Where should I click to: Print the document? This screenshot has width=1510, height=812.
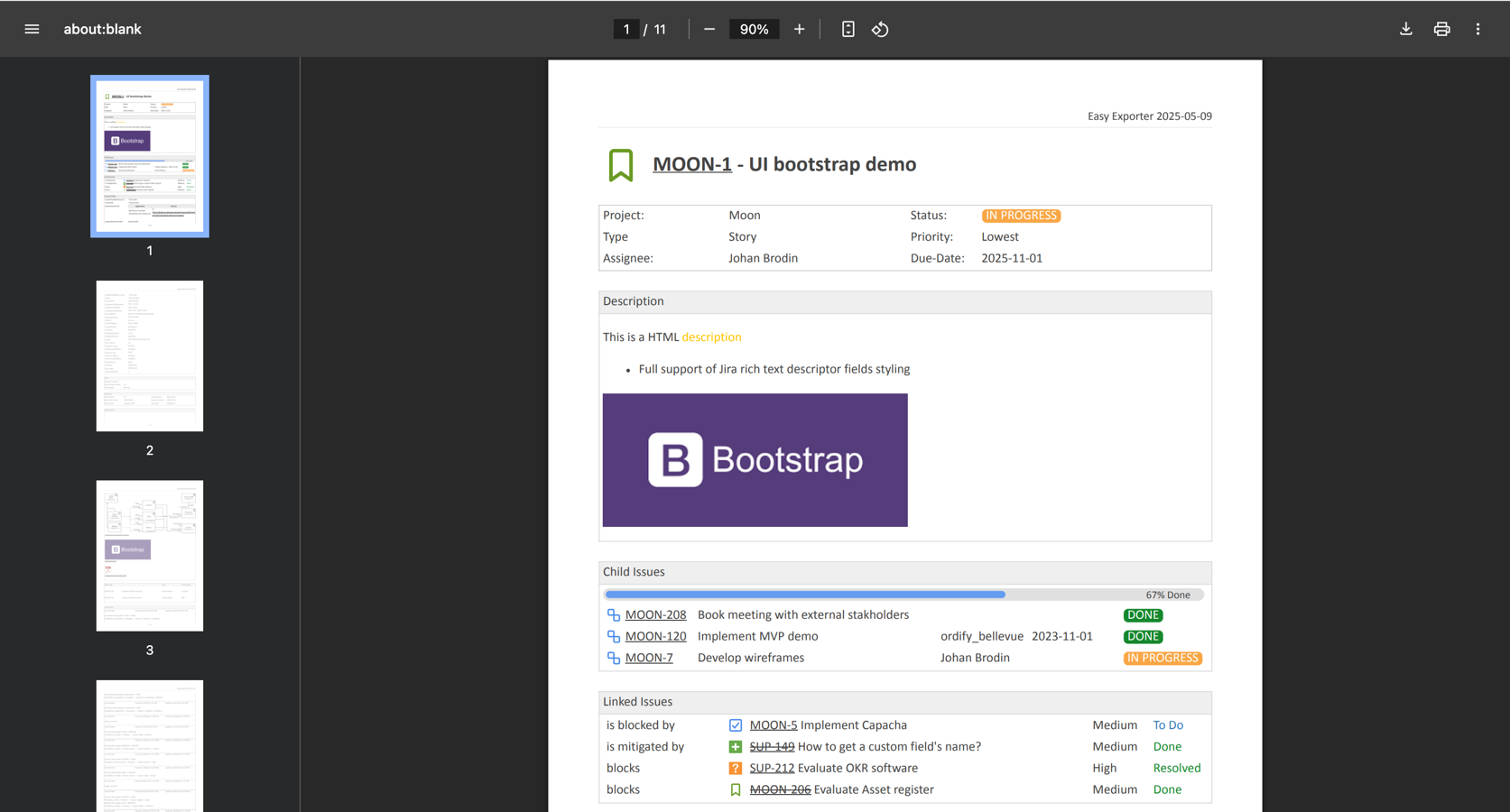pyautogui.click(x=1441, y=29)
